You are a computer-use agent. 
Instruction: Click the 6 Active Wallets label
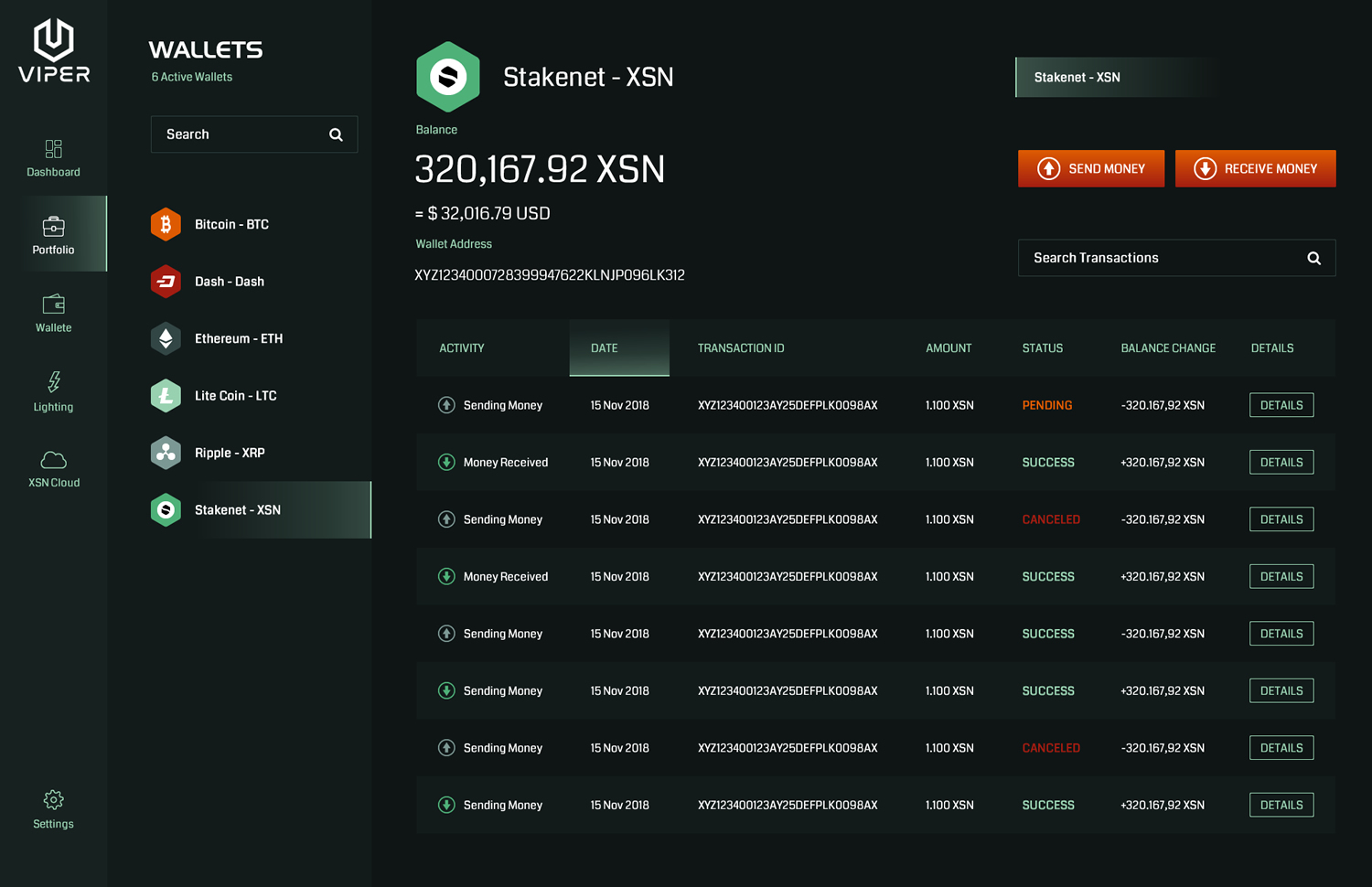pyautogui.click(x=192, y=77)
